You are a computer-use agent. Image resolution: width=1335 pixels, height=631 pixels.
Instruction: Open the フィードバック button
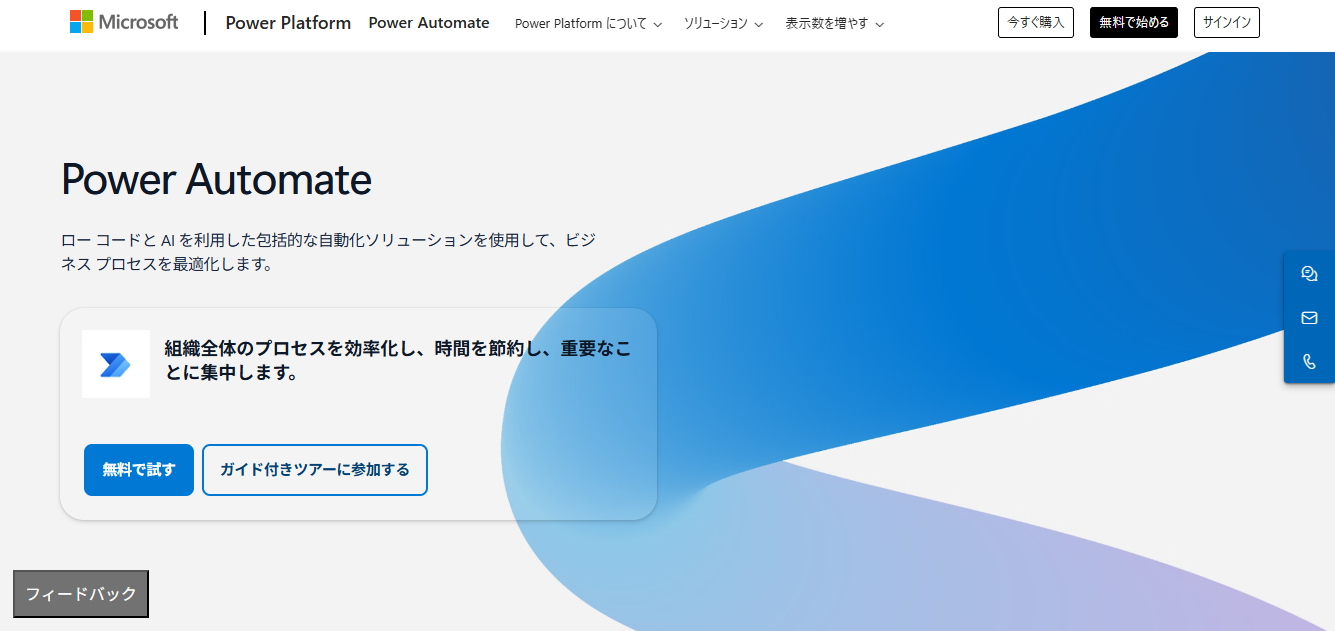[81, 594]
